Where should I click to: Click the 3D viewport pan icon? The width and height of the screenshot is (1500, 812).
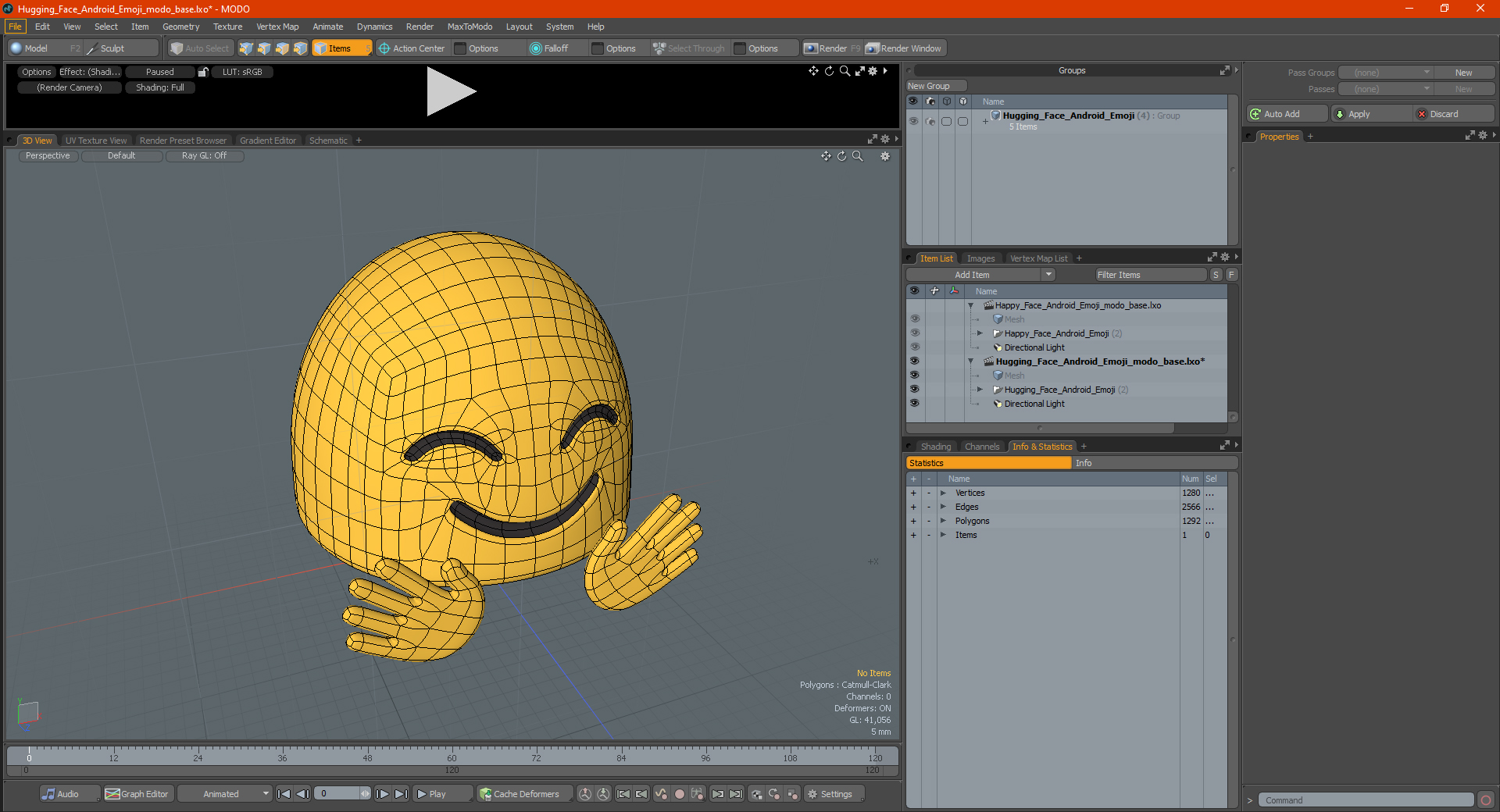(826, 156)
